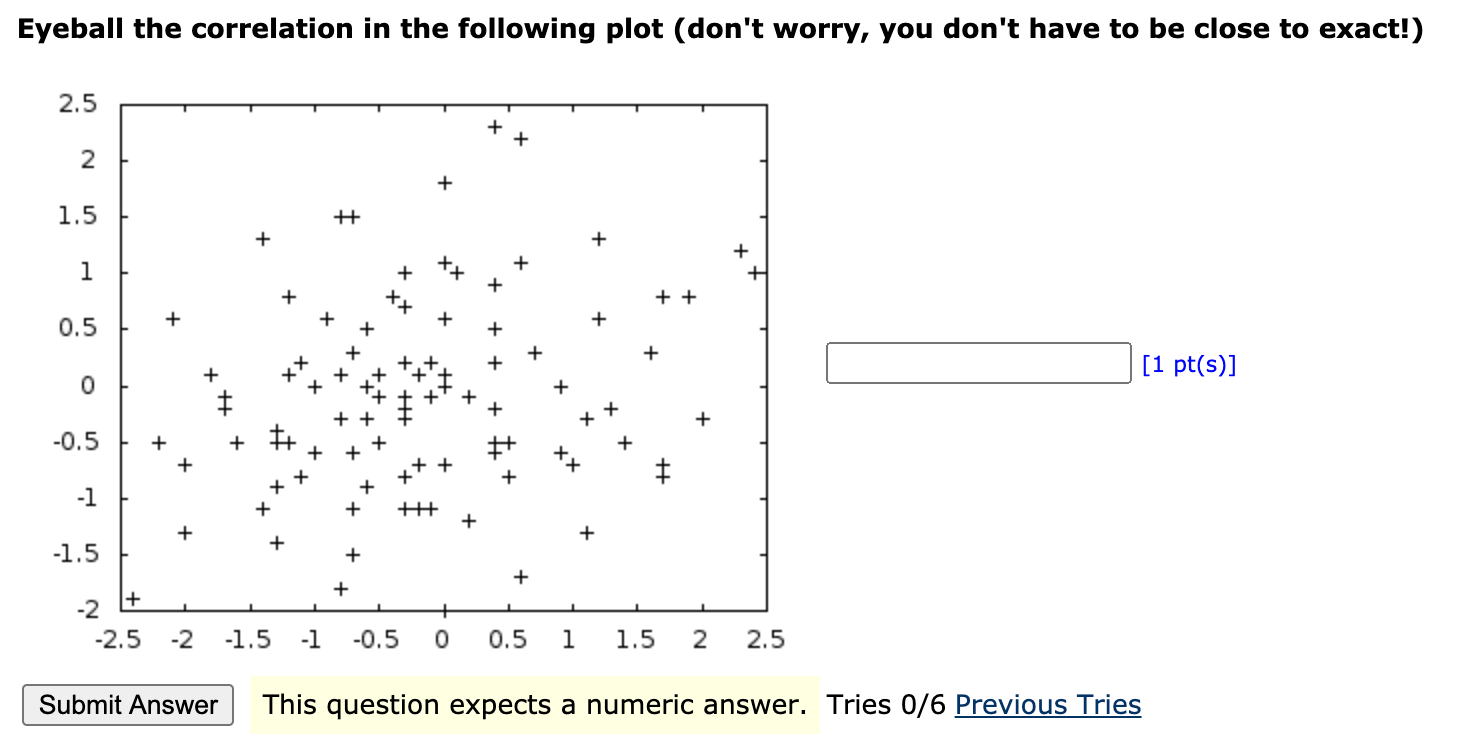Click the highest data point near the plot top
The image size is (1468, 740).
coord(493,128)
